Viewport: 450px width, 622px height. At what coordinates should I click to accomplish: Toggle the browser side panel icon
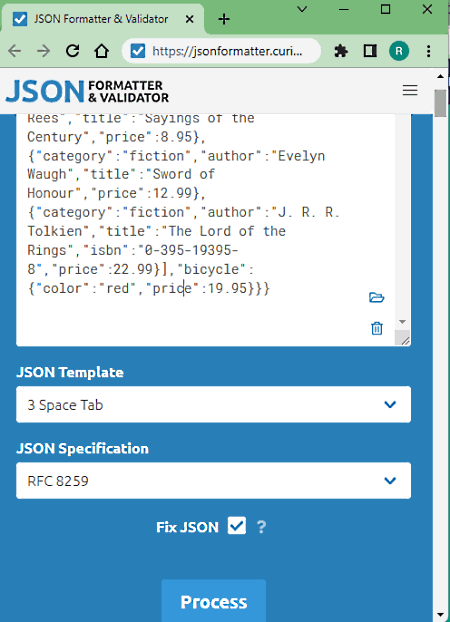coord(370,51)
